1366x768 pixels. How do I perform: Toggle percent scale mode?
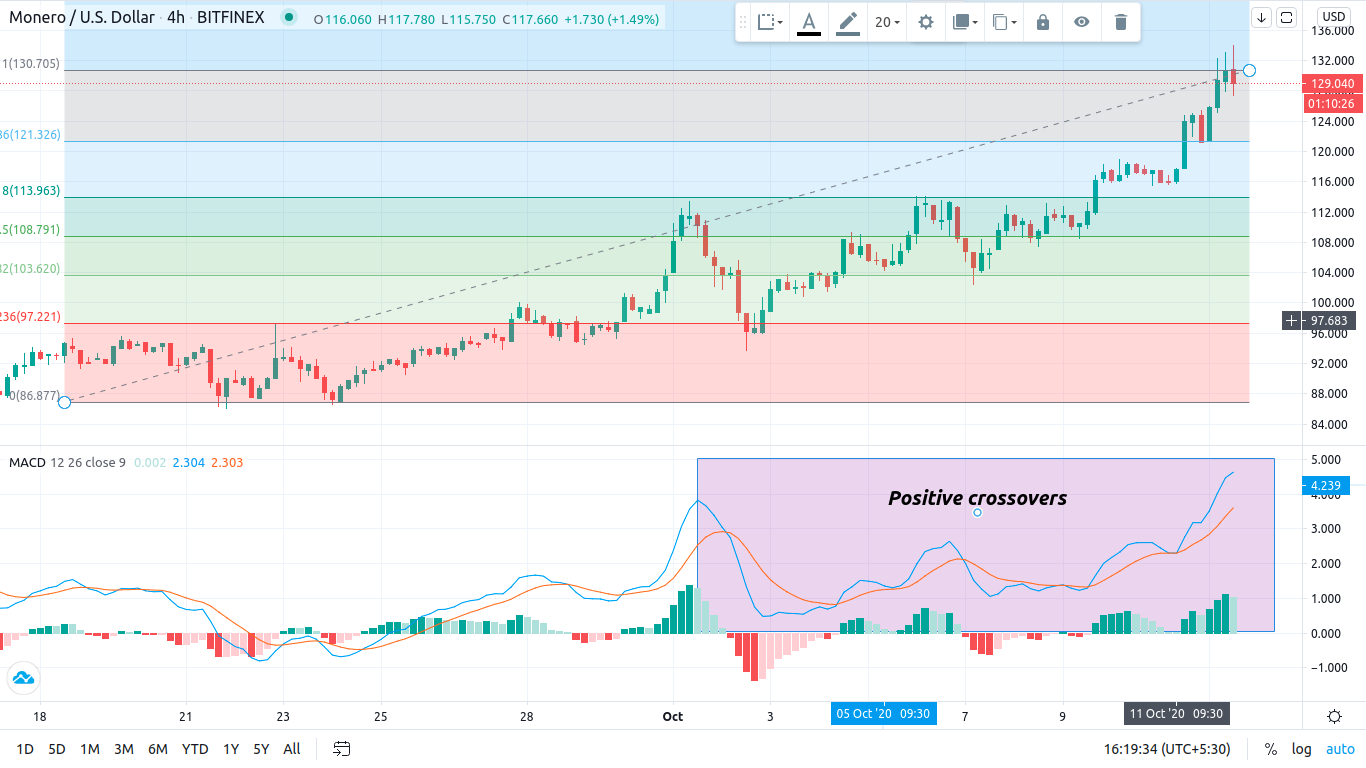(1271, 749)
